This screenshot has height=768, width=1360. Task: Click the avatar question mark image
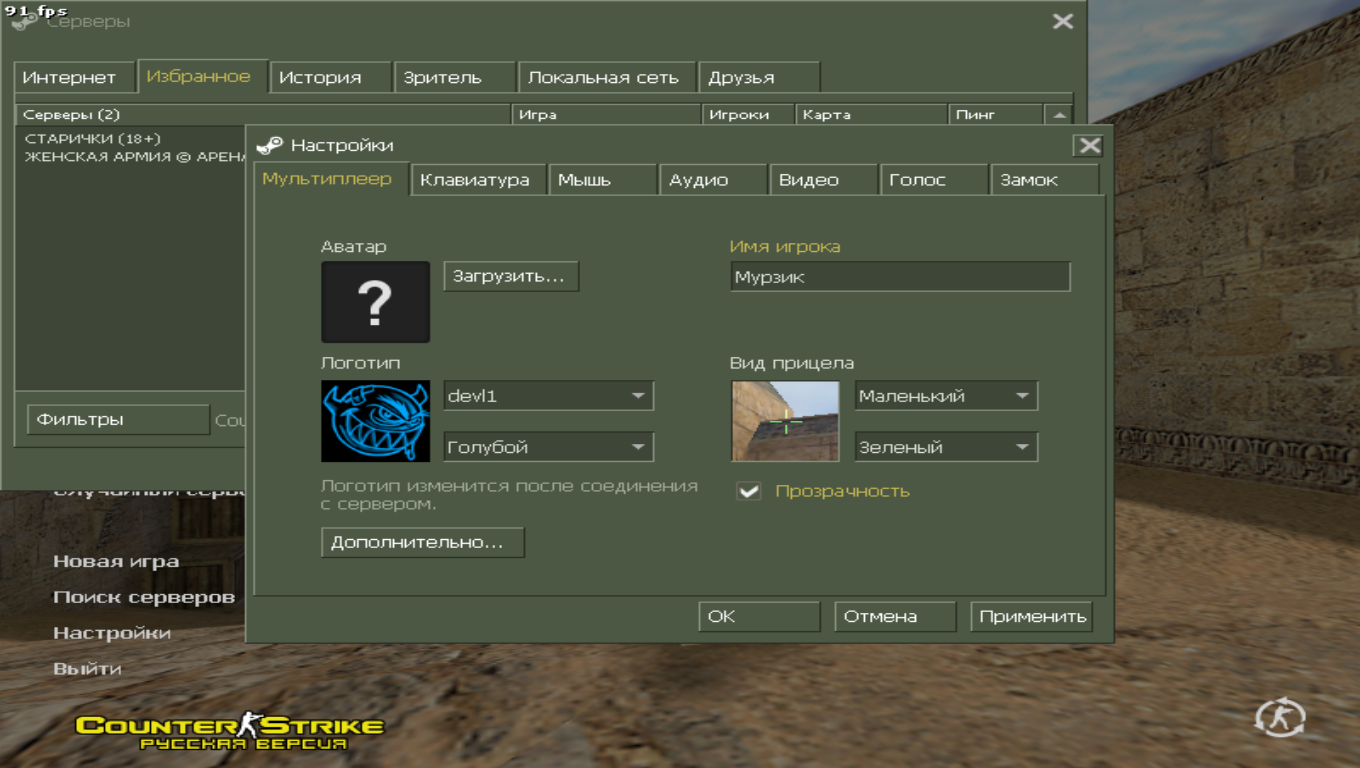tap(375, 302)
